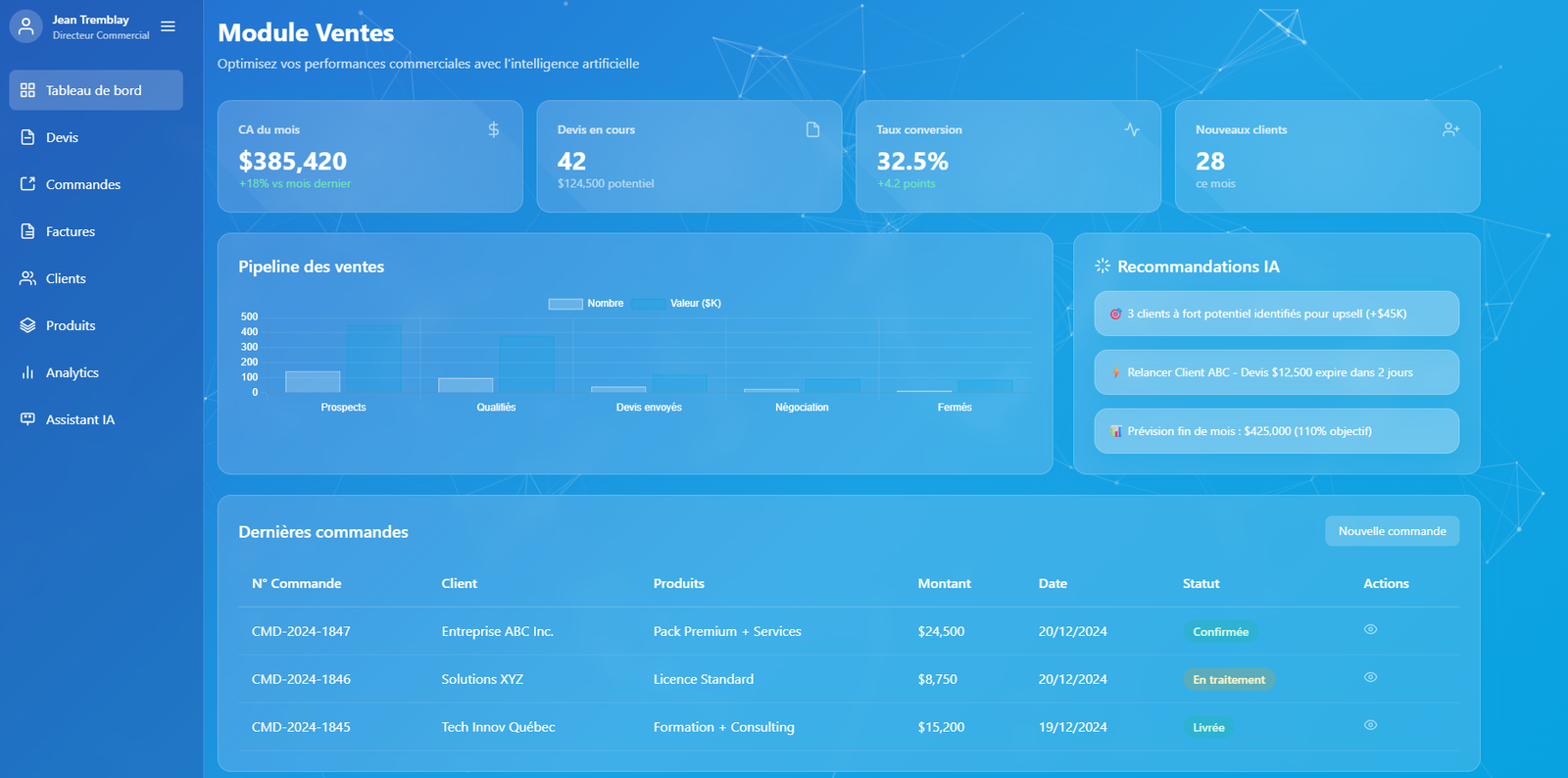Toggle the Nombre series in chart legend

[x=586, y=304]
